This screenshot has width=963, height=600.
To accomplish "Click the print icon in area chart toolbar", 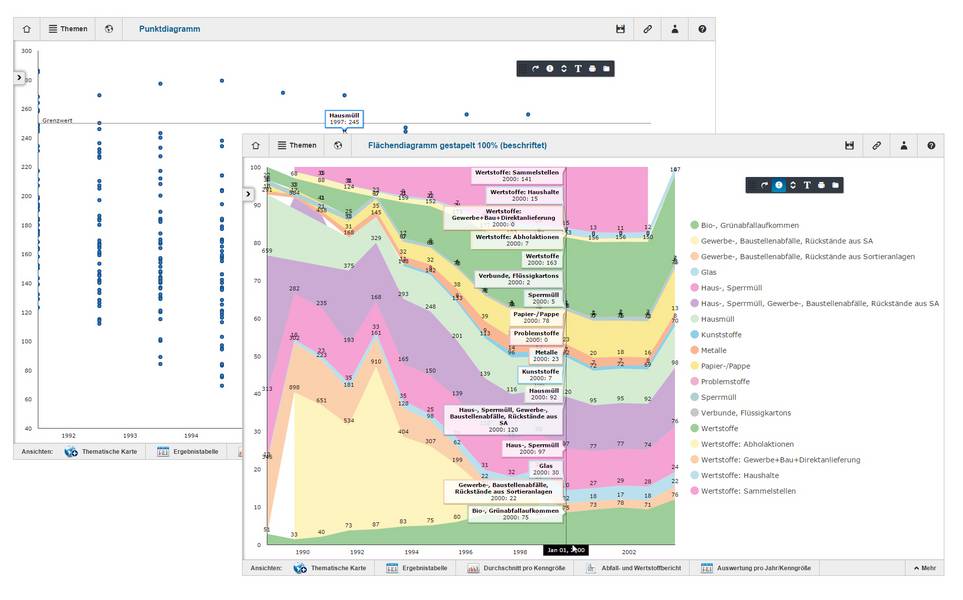I will (821, 185).
